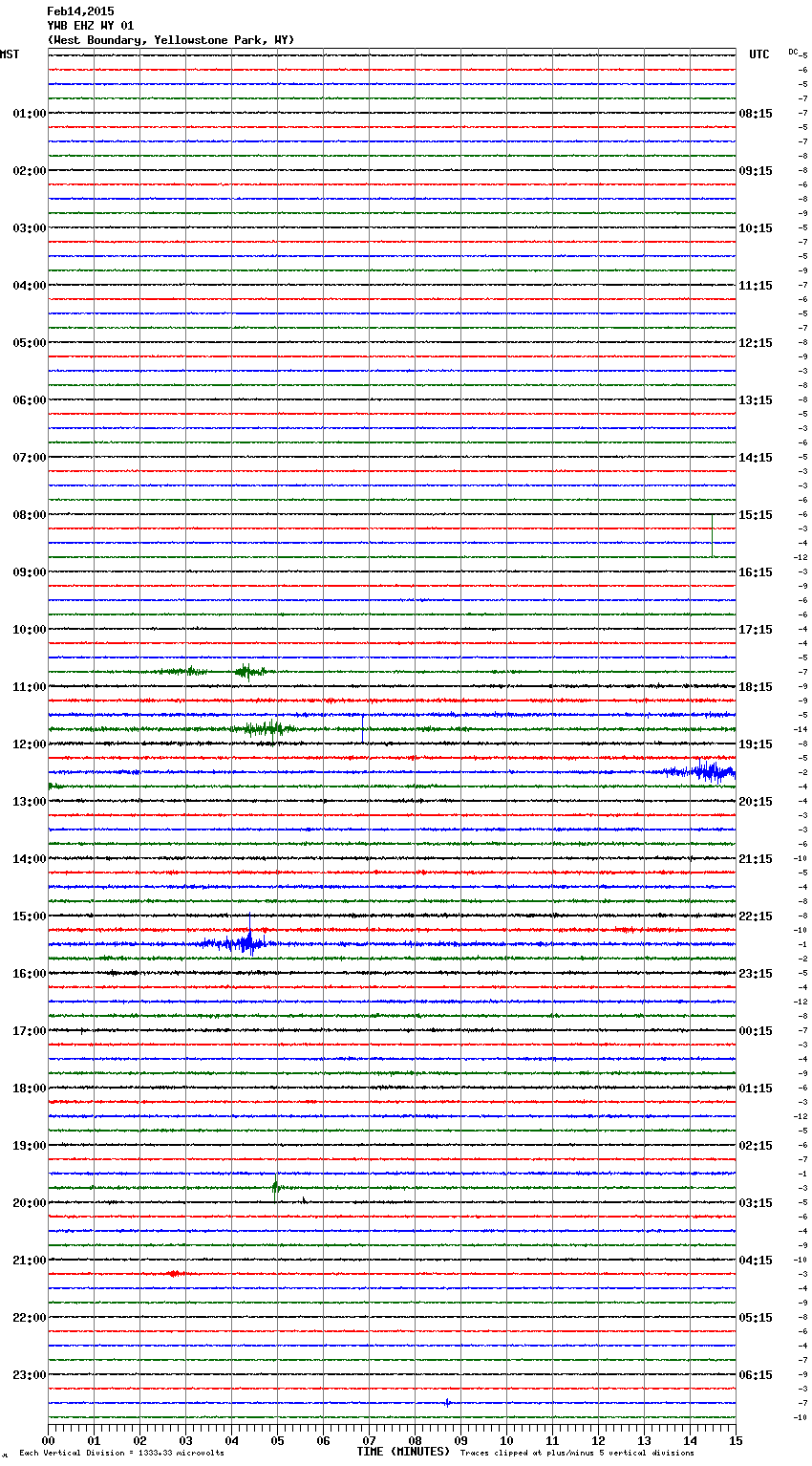Click the Feb14,2015 date header
The height and width of the screenshot is (1466, 812).
pyautogui.click(x=80, y=11)
